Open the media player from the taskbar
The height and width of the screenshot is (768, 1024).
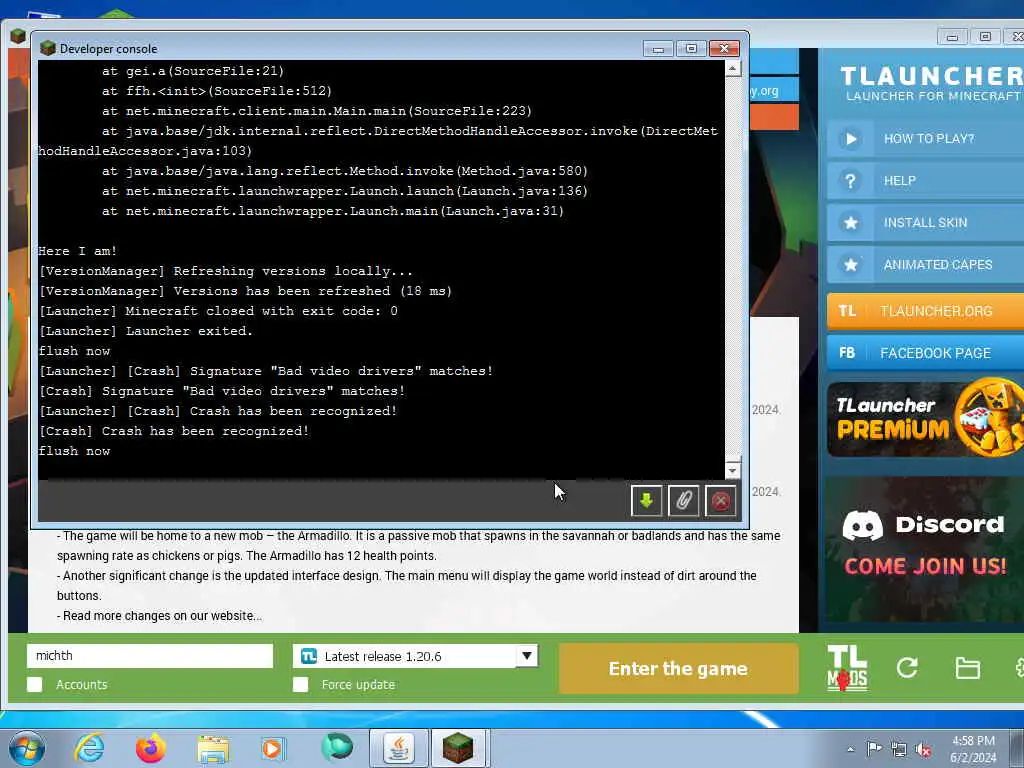(272, 748)
